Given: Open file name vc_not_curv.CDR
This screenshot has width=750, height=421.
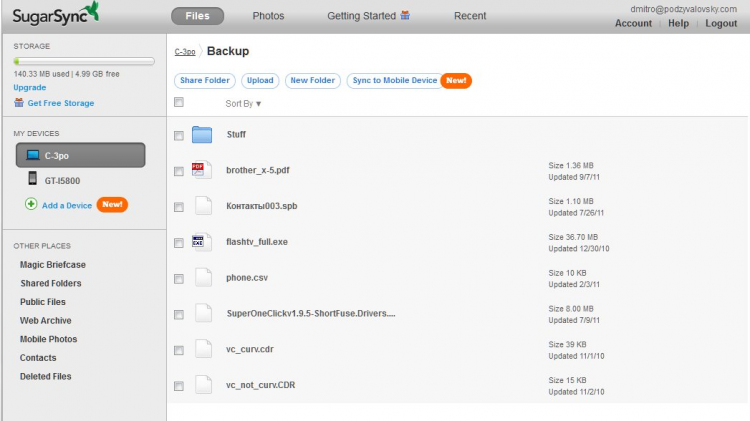Looking at the screenshot, I should click(x=261, y=385).
